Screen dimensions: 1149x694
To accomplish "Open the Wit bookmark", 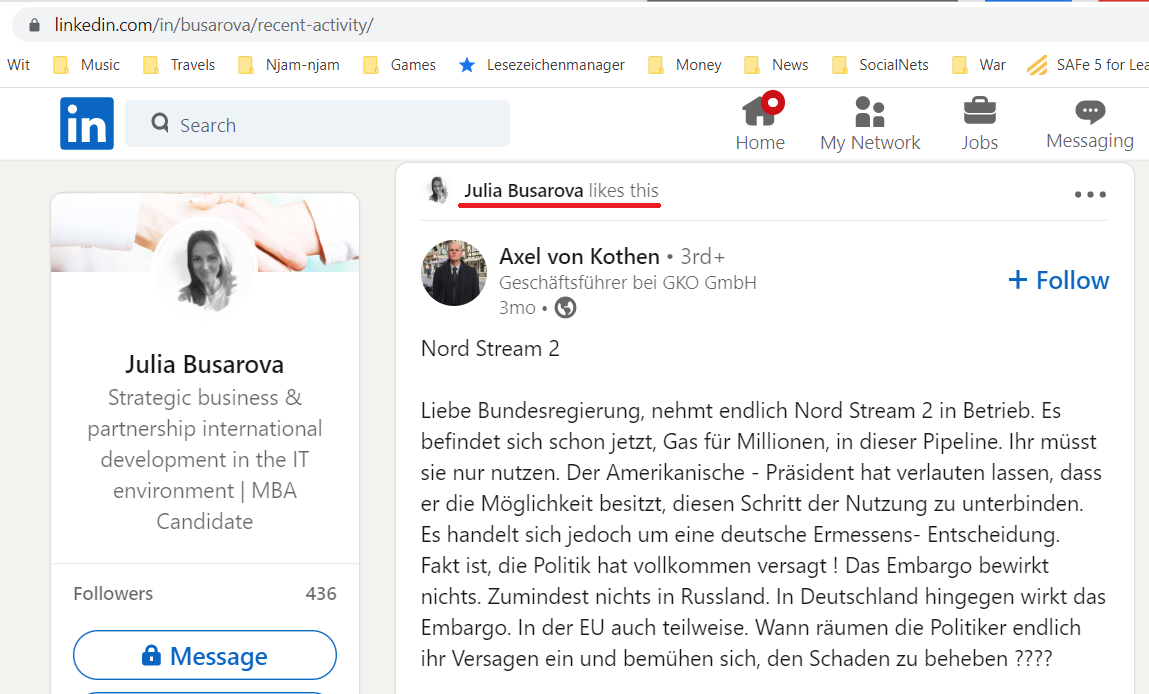I will point(18,64).
